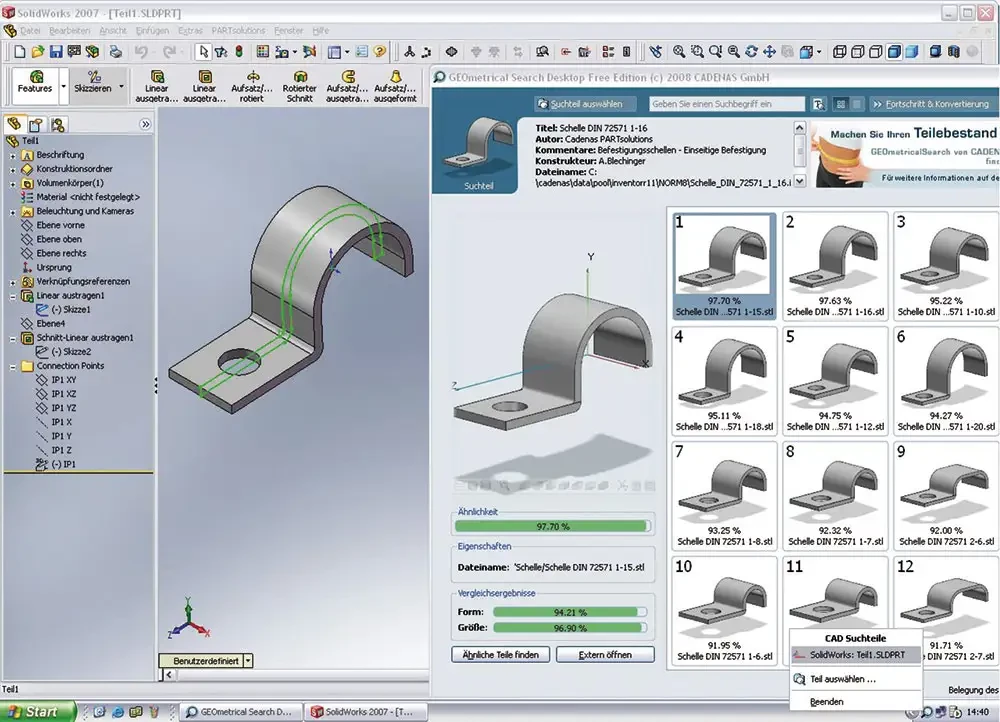Click the Windows Start button

click(x=37, y=711)
